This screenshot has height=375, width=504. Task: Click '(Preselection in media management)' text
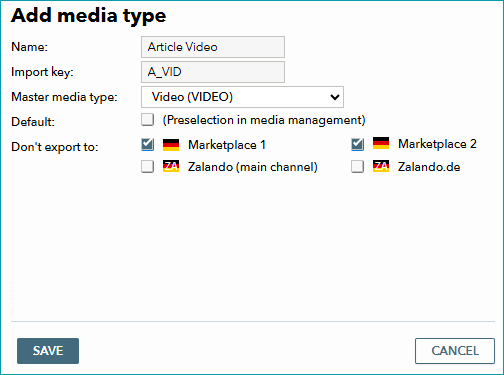[264, 120]
